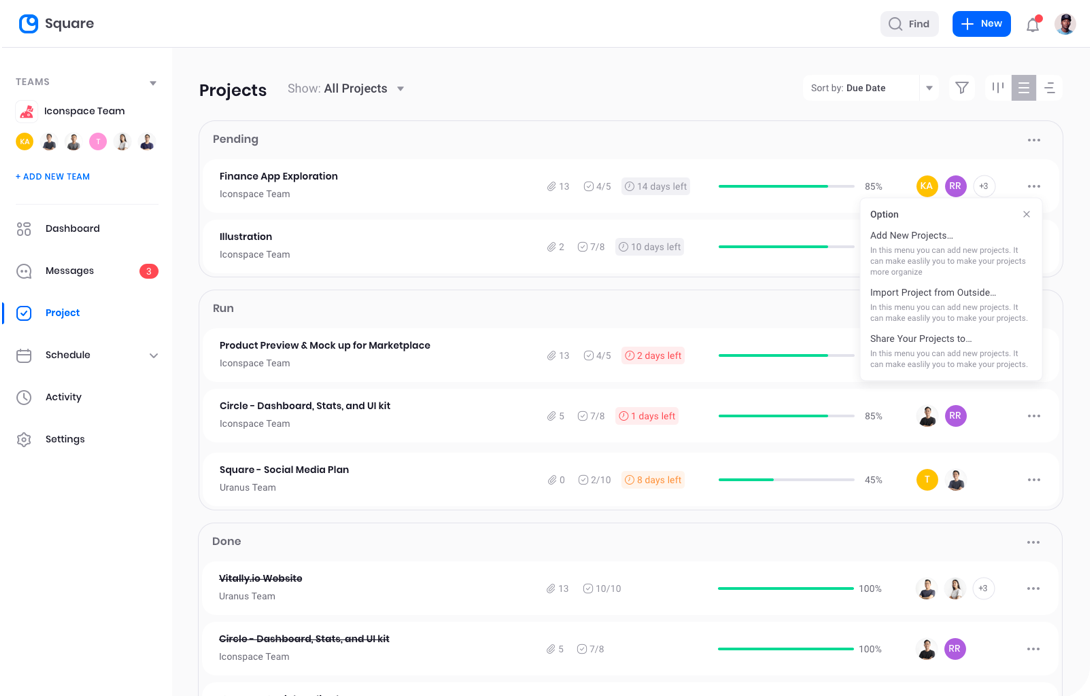Click the blue New button
Image resolution: width=1090 pixels, height=698 pixels.
coord(980,24)
